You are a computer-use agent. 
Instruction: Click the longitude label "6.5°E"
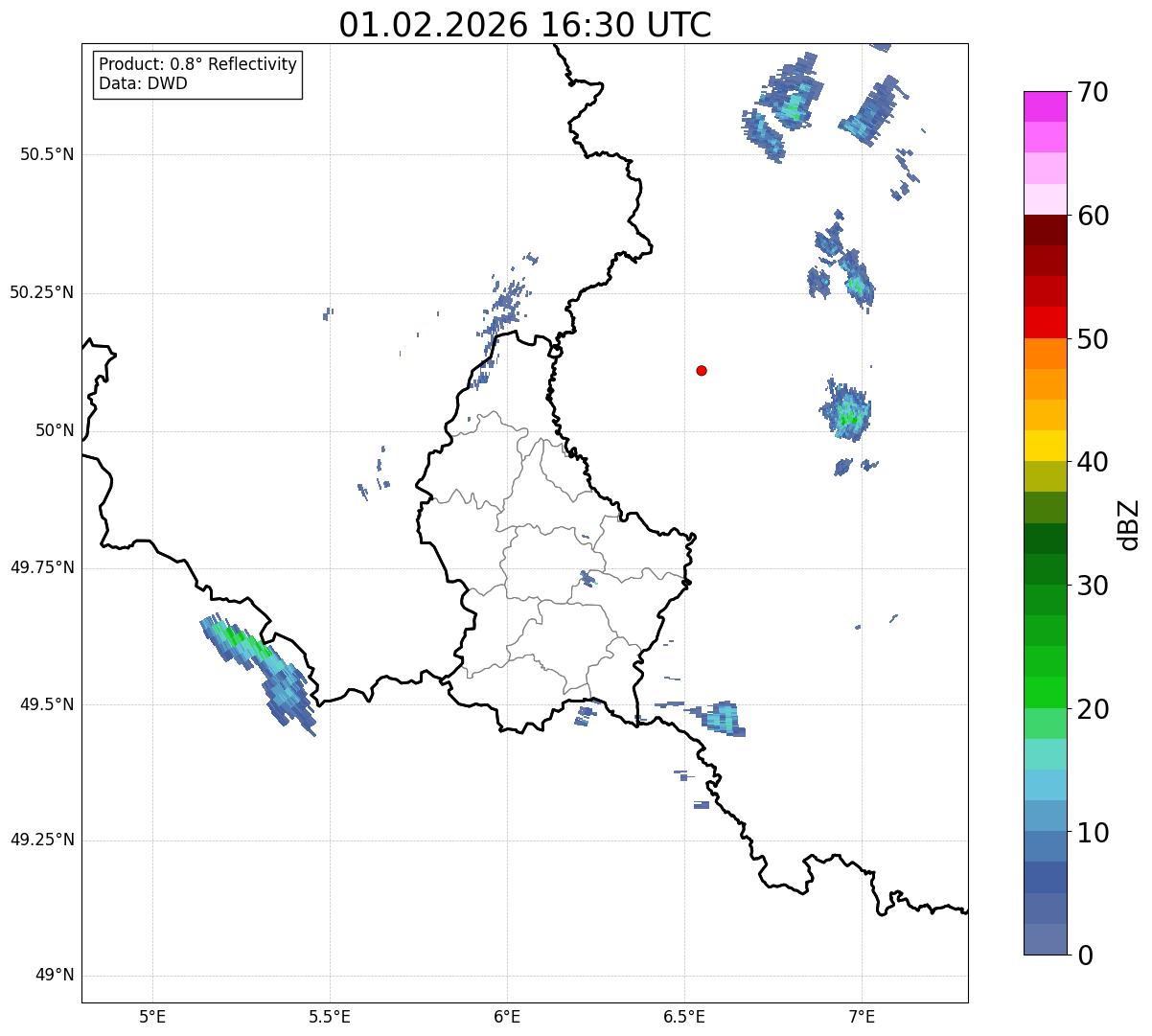[684, 1016]
